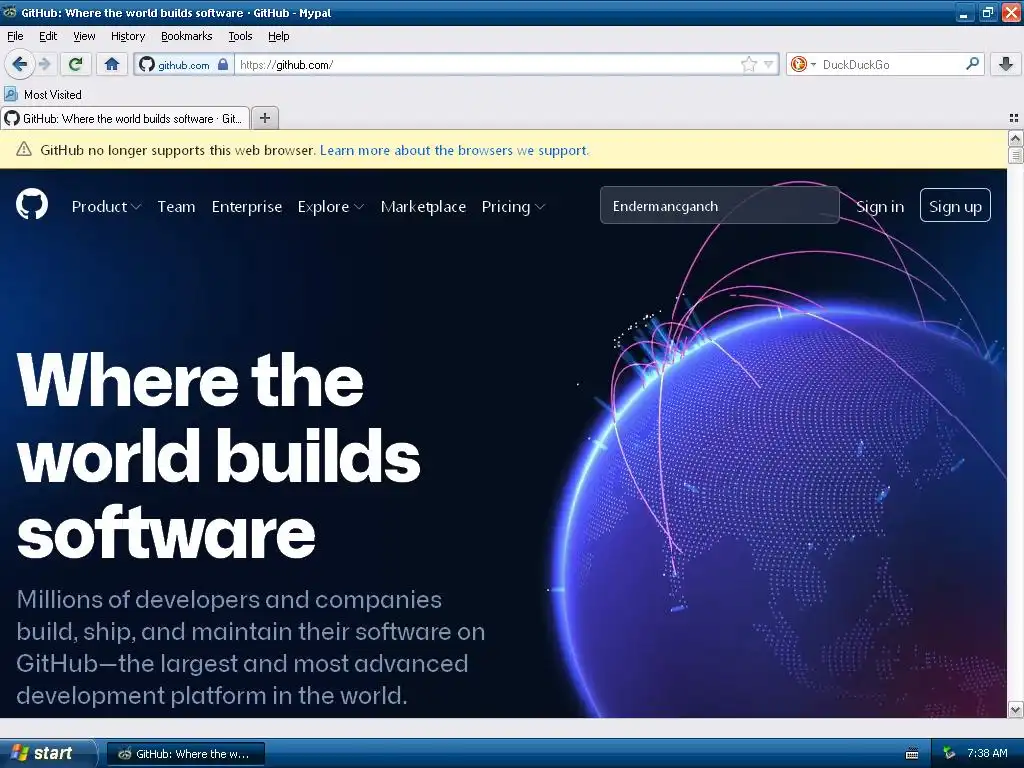Image resolution: width=1024 pixels, height=768 pixels.
Task: Open the Most Visited bookmarks folder
Action: point(43,95)
